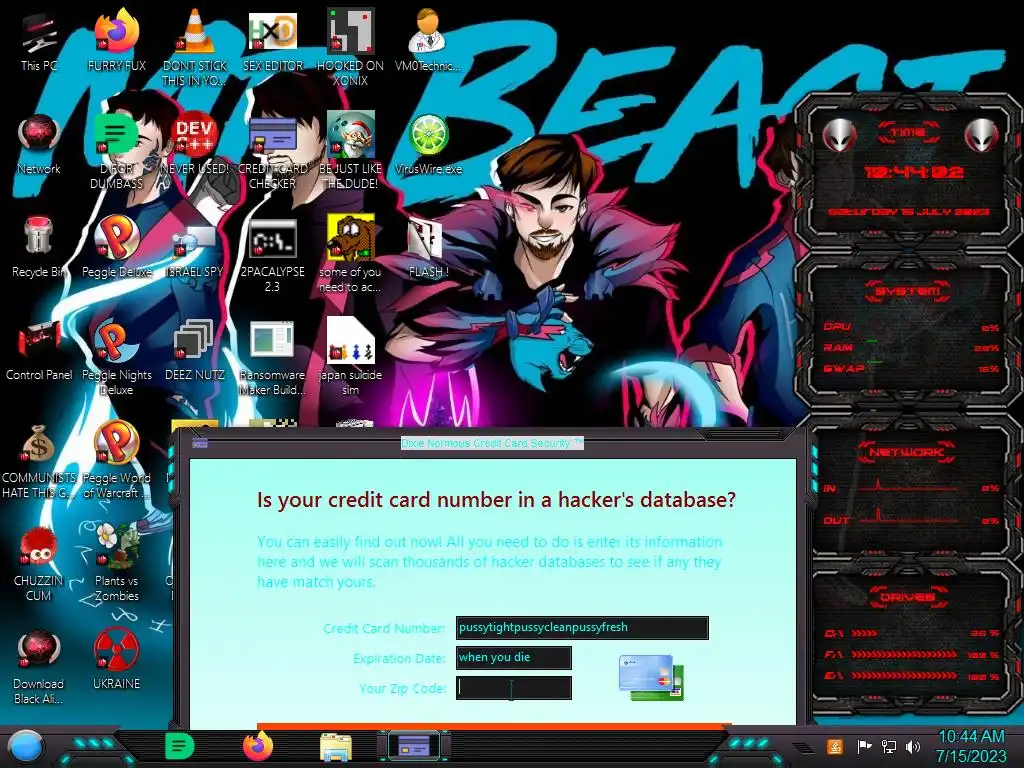Open the Ransomware Maker Build icon
Image resolution: width=1024 pixels, height=768 pixels.
(x=273, y=358)
